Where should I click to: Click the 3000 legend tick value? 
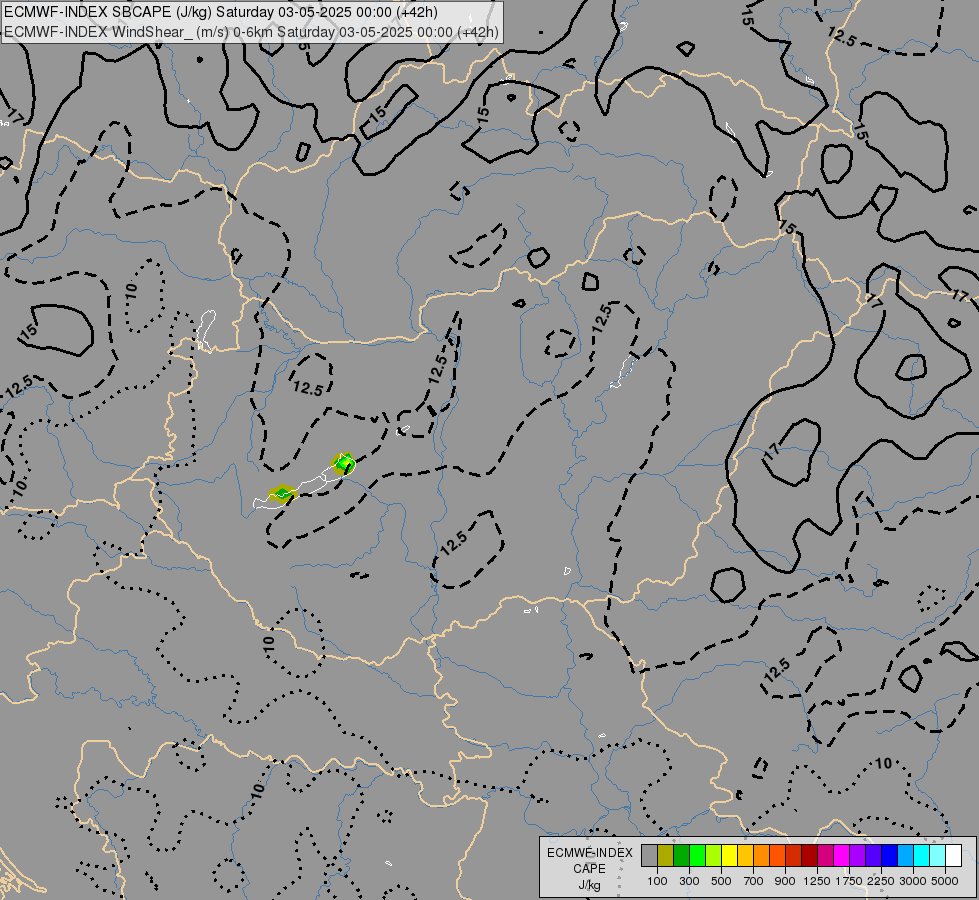point(913,881)
